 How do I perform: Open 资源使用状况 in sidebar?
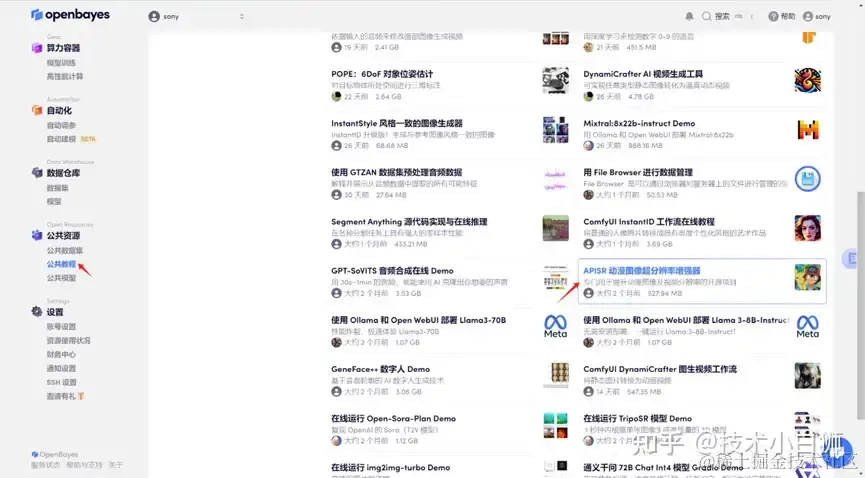(x=68, y=341)
